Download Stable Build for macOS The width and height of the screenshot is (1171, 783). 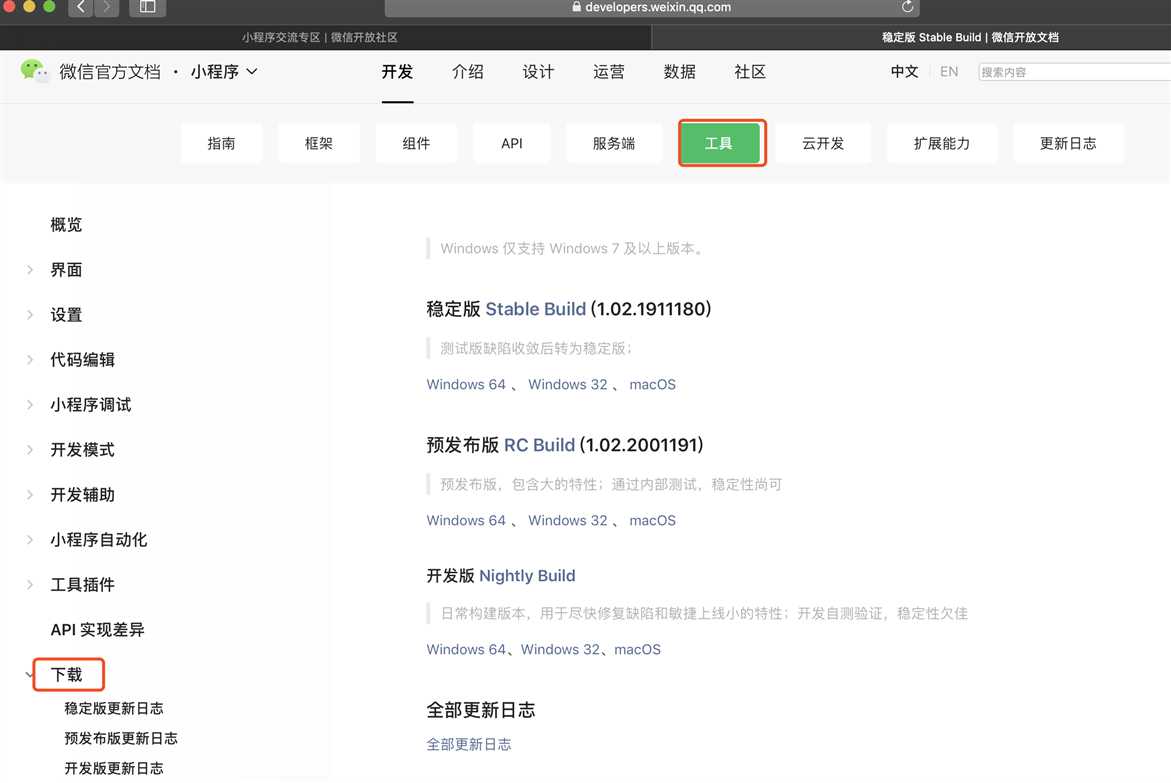pos(653,385)
